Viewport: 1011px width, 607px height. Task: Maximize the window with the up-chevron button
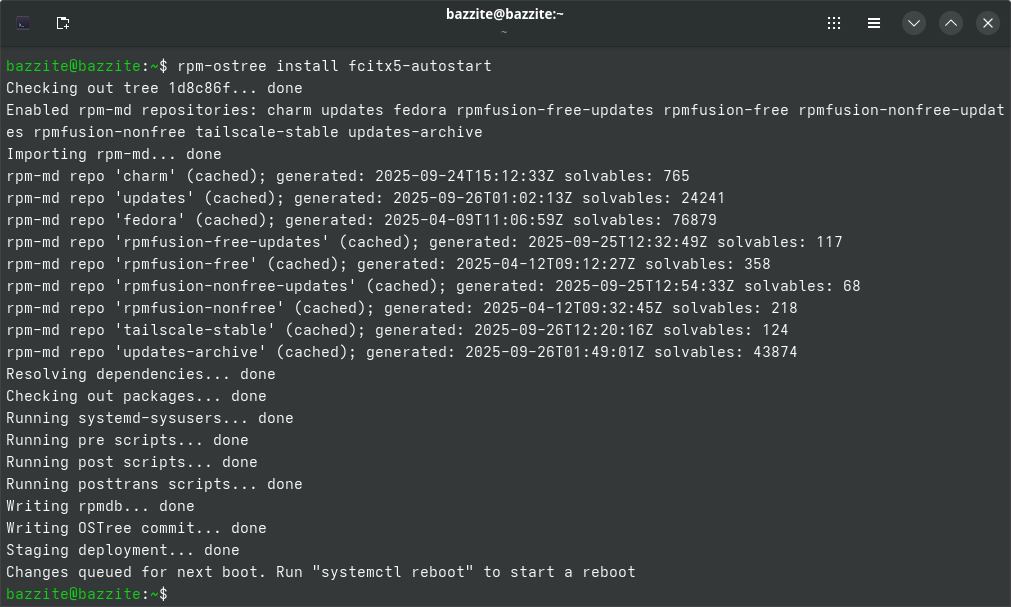pyautogui.click(x=950, y=22)
